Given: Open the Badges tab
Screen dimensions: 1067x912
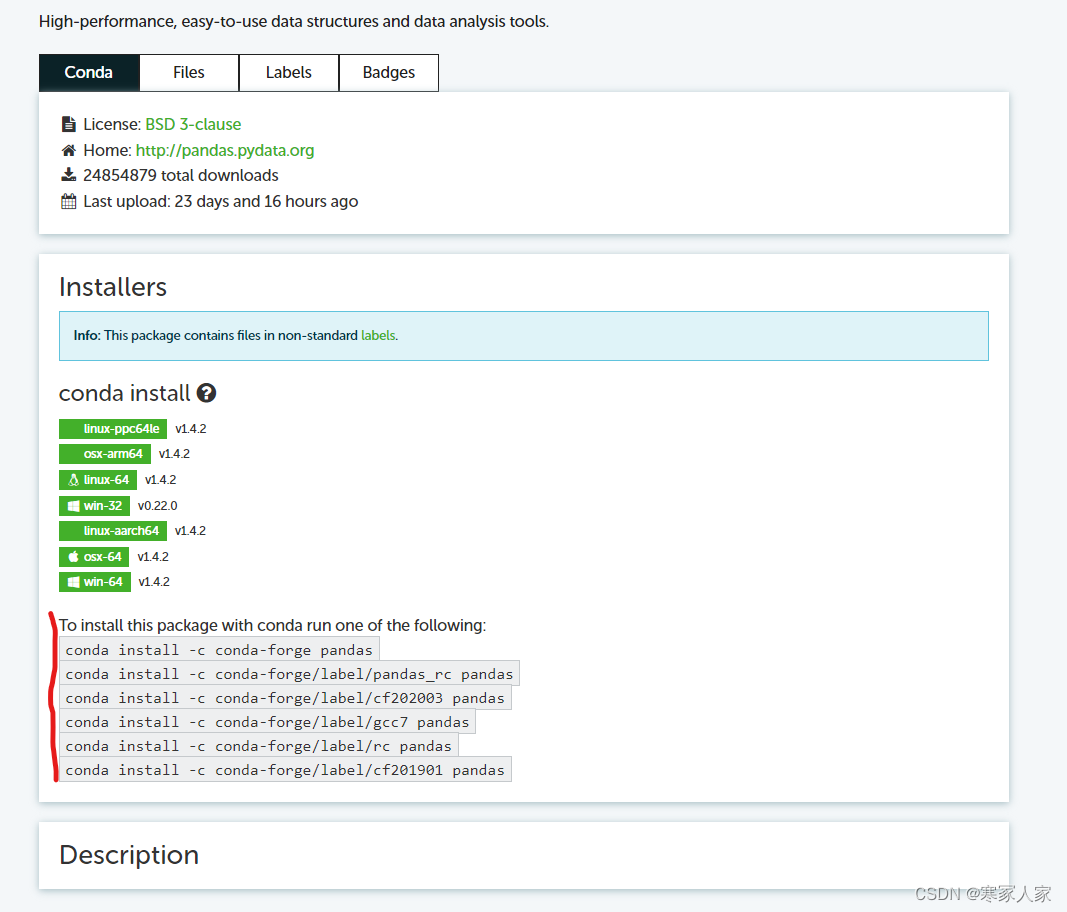Looking at the screenshot, I should click(x=389, y=73).
